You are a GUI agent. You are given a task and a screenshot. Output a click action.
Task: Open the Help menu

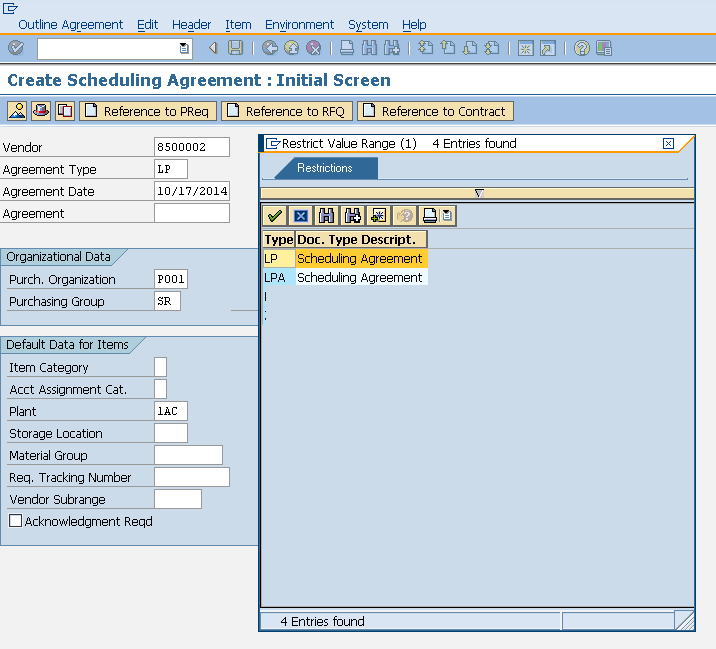point(414,25)
